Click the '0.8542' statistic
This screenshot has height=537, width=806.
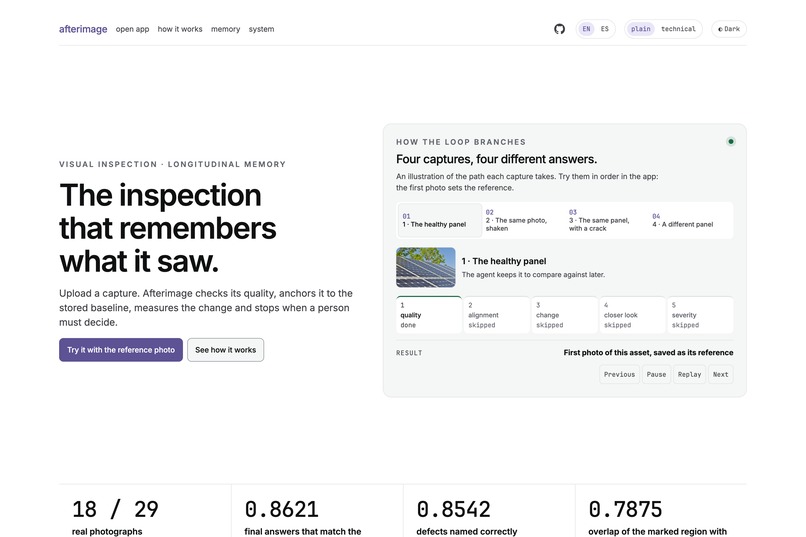click(x=453, y=510)
